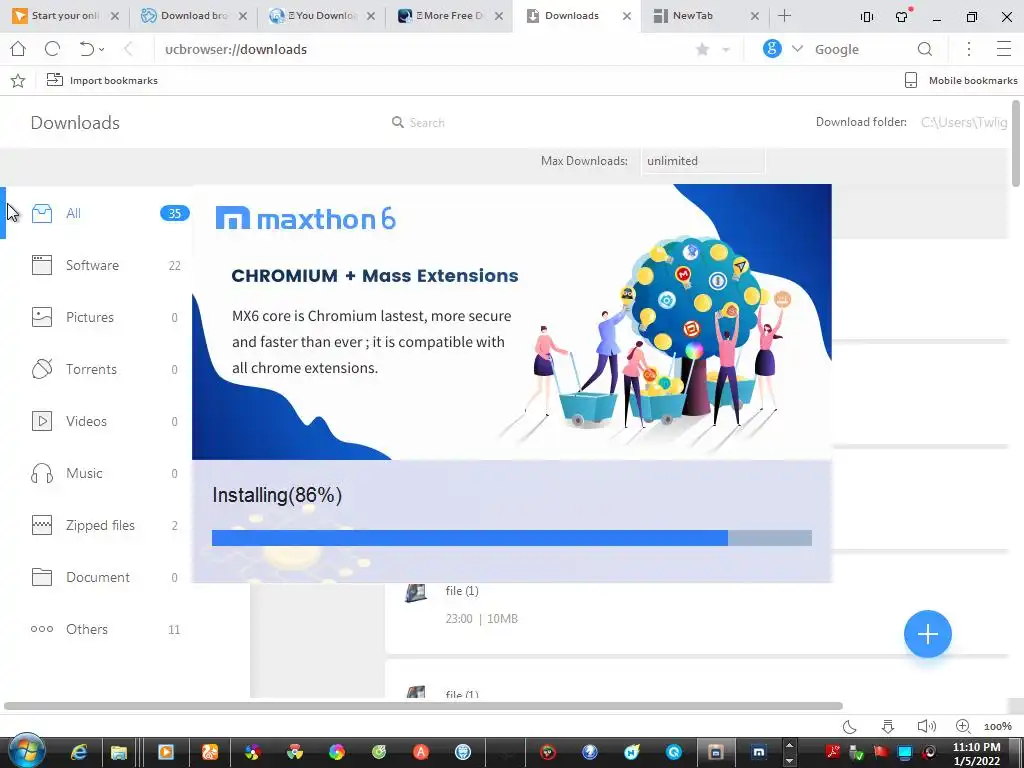Click the sidebar panel icon in title bar

coord(867,17)
